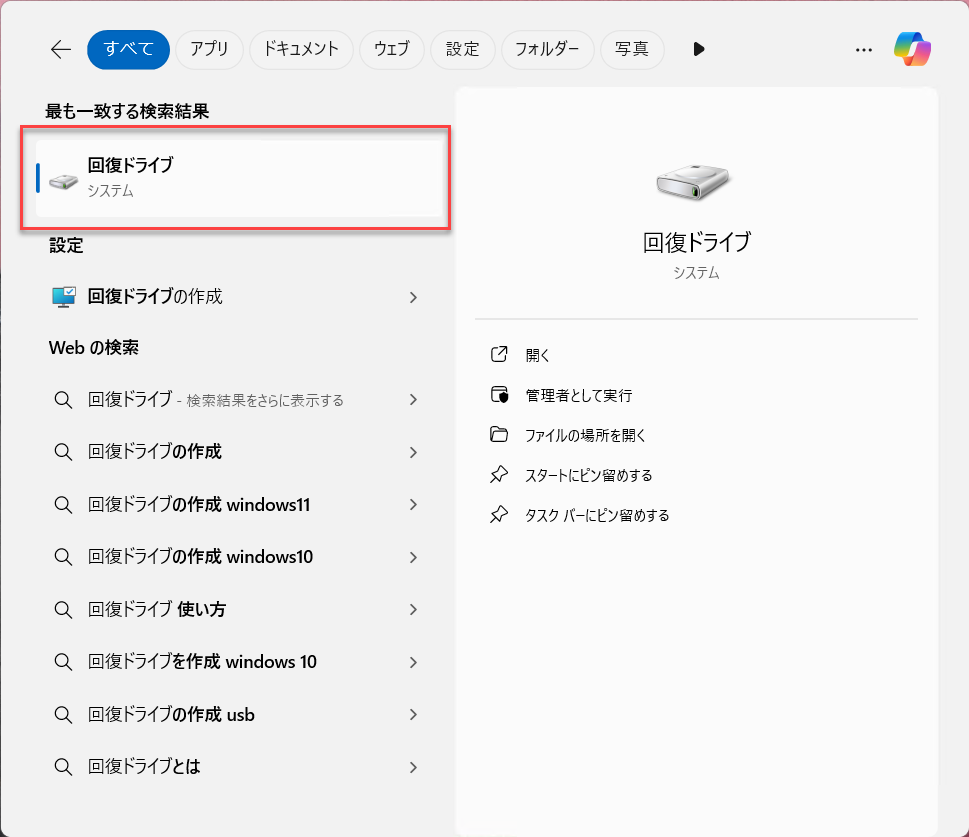Expand chevron for 回復ドライブの作成 windows11
Screen dimensions: 969x837
point(413,504)
